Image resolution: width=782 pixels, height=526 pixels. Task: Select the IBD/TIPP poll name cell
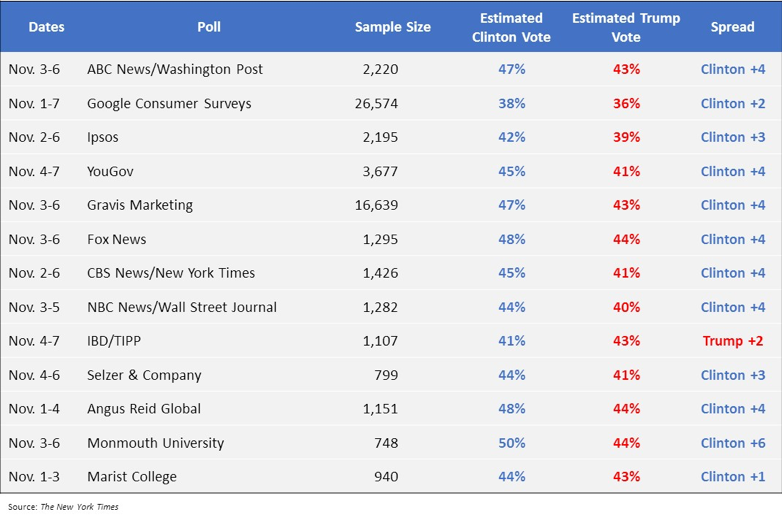coord(114,341)
